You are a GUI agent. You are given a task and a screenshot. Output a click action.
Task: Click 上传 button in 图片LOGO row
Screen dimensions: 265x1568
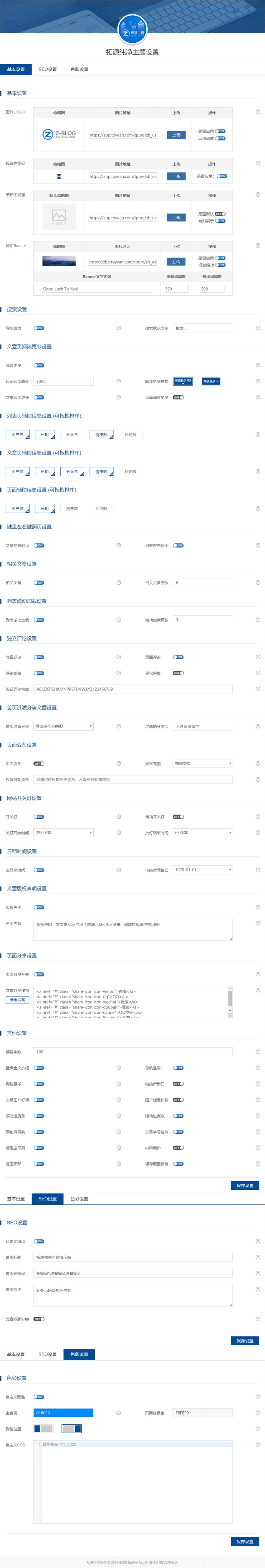coord(176,135)
